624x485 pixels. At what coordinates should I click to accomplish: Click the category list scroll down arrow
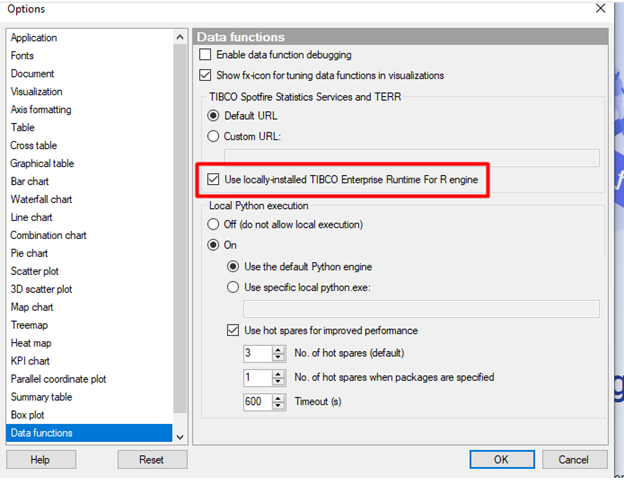tap(180, 437)
